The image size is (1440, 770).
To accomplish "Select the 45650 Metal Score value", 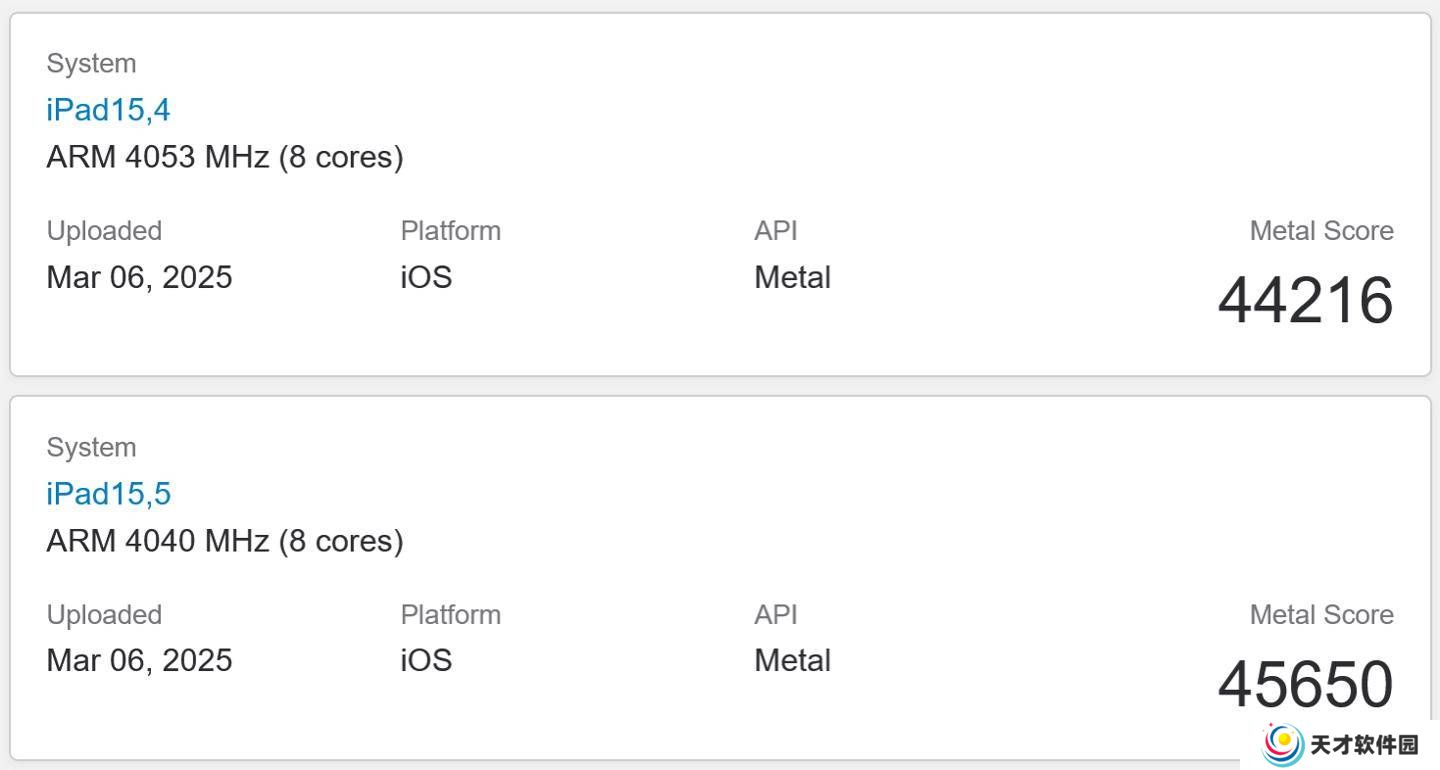I will (x=1305, y=685).
